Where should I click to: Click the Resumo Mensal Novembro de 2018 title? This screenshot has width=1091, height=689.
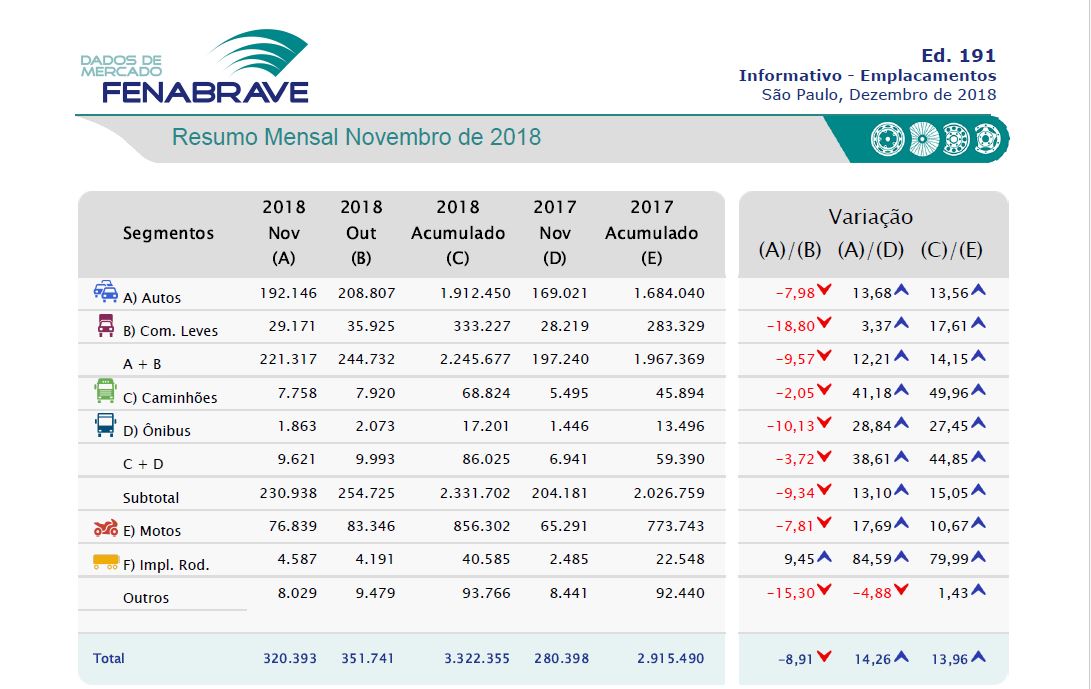[356, 137]
